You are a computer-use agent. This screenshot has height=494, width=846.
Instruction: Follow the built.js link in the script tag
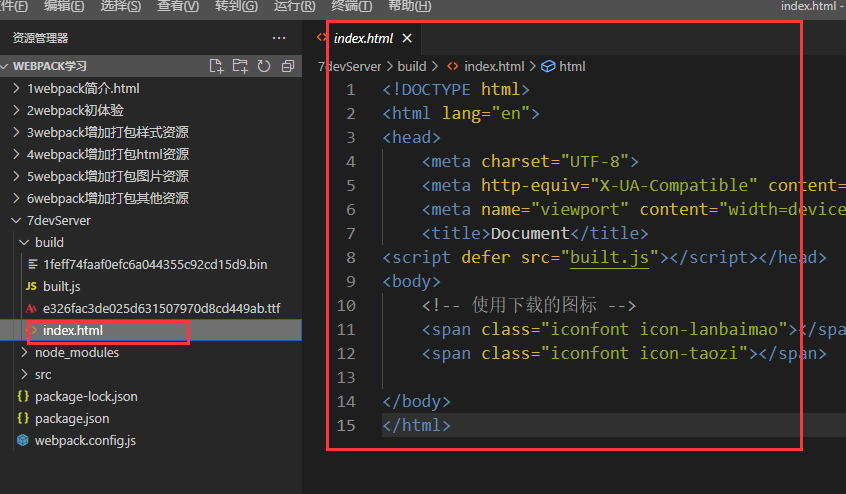click(609, 257)
